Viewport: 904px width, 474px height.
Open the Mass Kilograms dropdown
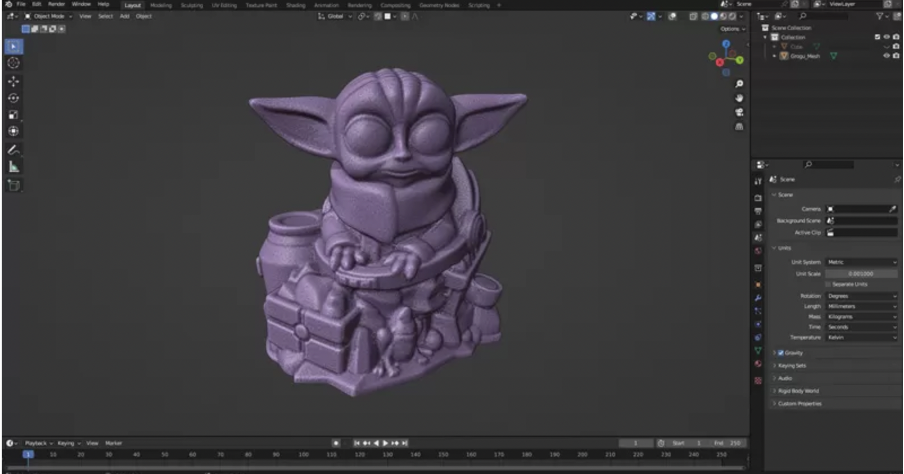click(x=861, y=317)
